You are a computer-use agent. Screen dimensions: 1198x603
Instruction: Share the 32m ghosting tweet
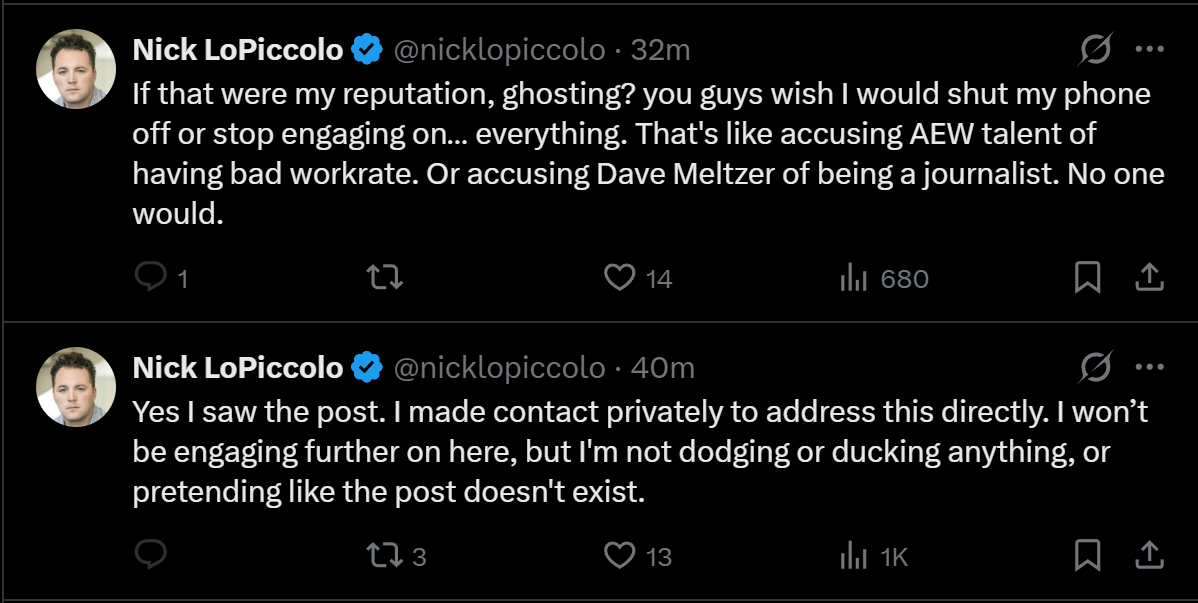tap(1149, 277)
